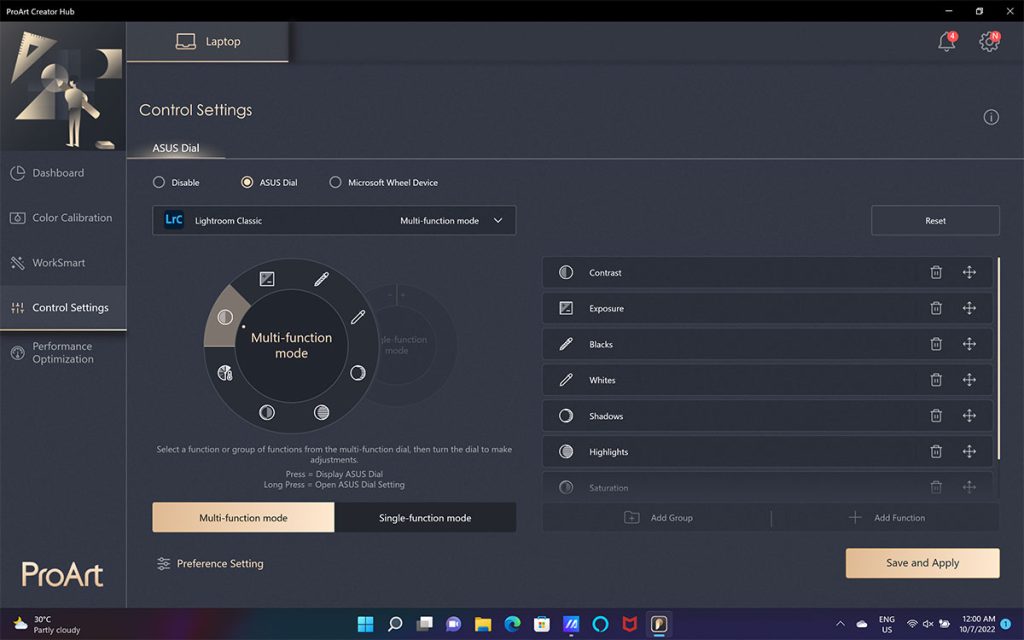Delete the Blacks function from list
The width and height of the screenshot is (1024, 640).
point(936,344)
